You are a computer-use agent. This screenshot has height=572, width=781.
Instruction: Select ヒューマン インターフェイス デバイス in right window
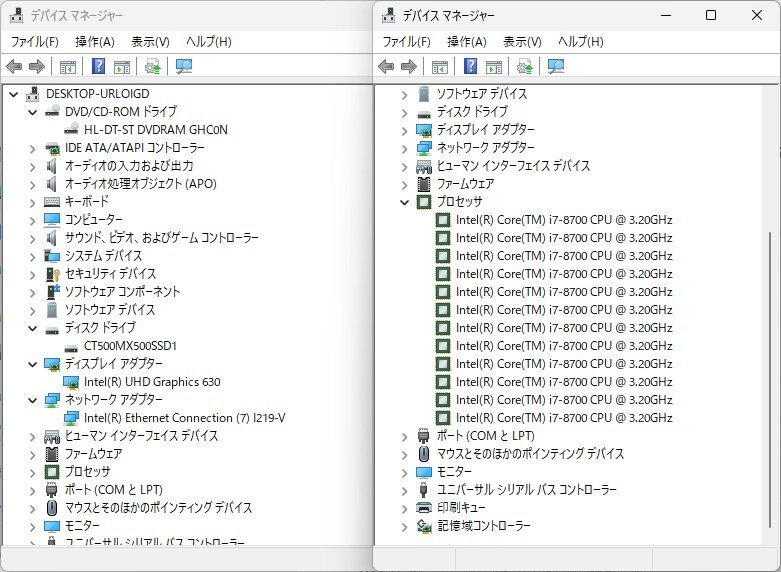point(513,166)
